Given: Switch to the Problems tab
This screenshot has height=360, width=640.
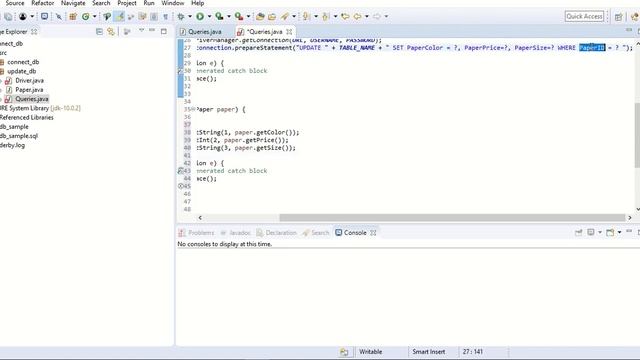Looking at the screenshot, I should point(196,233).
